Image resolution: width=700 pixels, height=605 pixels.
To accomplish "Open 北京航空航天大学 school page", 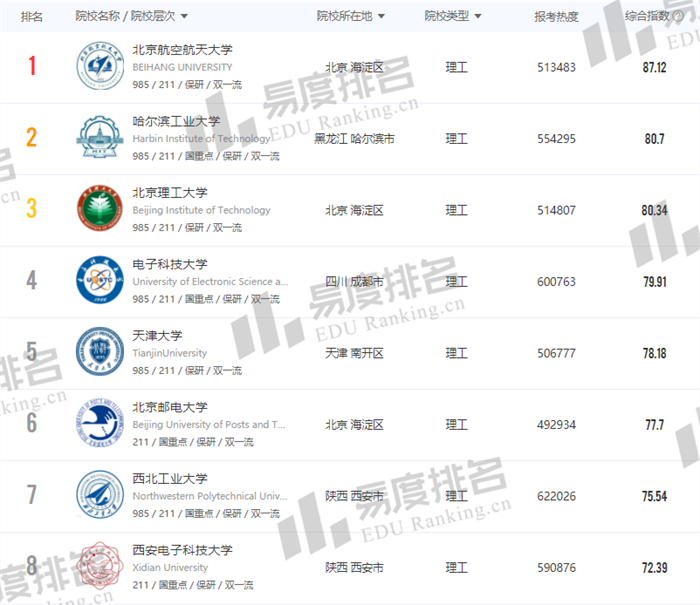I will click(x=182, y=50).
